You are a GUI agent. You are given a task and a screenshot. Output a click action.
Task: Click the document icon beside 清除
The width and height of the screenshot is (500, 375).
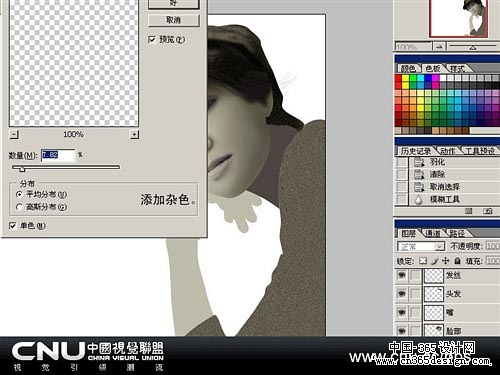(419, 174)
